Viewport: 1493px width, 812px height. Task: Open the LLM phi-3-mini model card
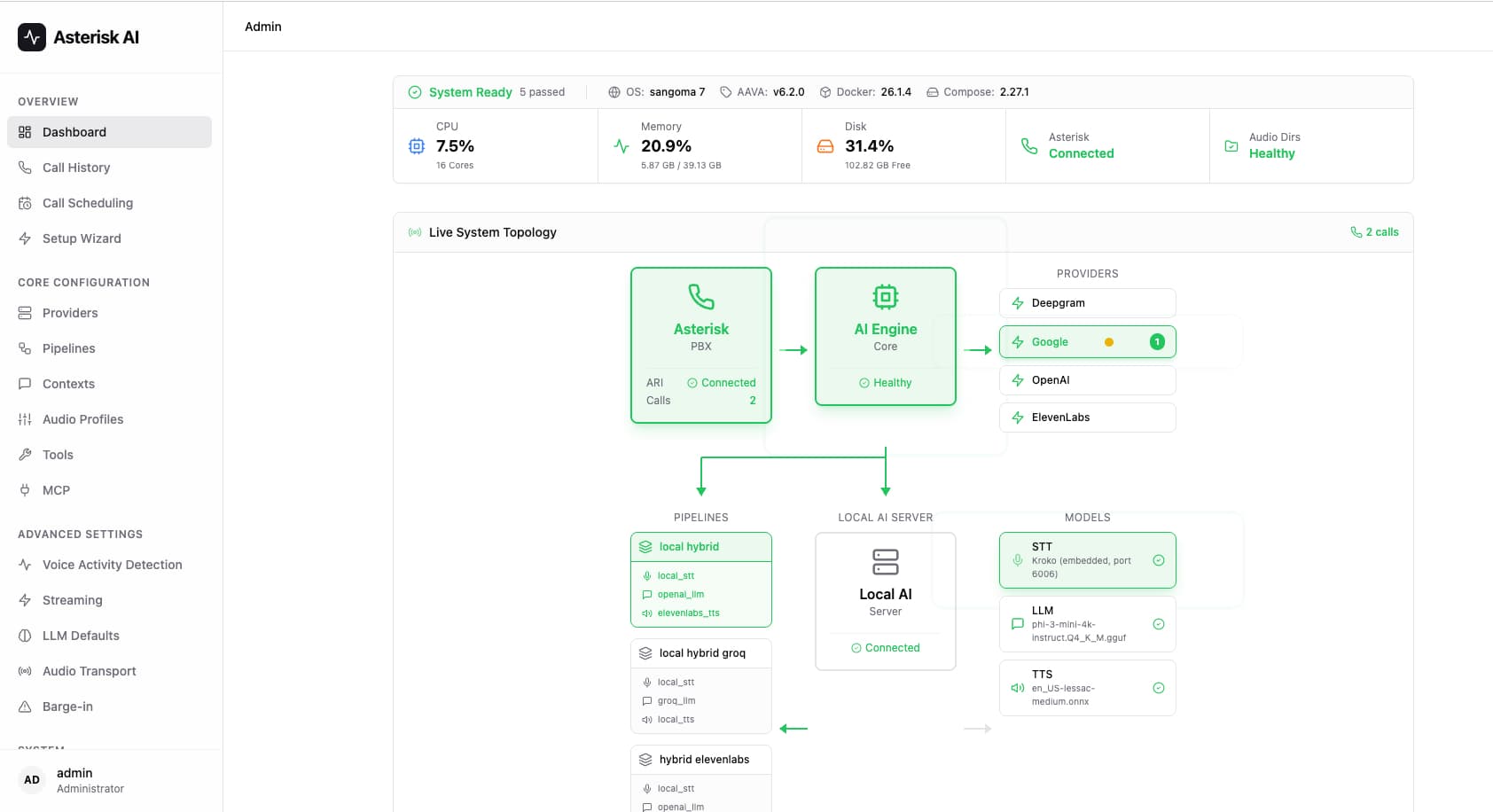pos(1088,624)
